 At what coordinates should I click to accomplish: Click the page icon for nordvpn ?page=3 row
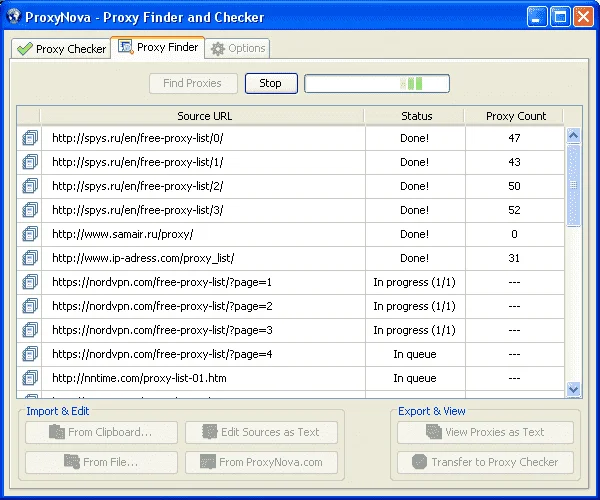(30, 330)
